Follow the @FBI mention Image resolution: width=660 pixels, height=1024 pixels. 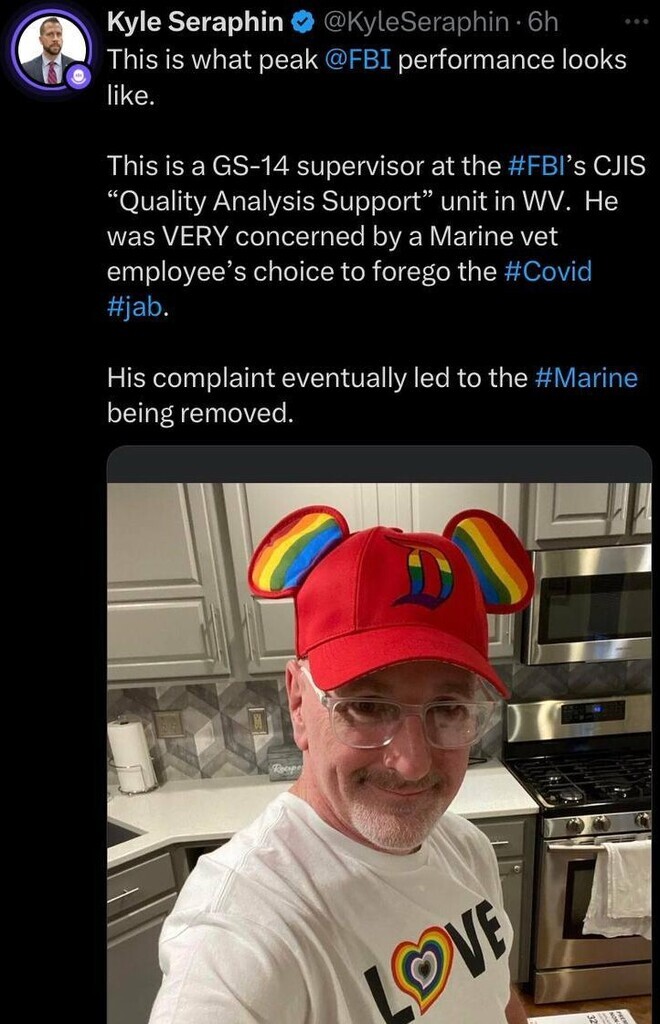[358, 59]
